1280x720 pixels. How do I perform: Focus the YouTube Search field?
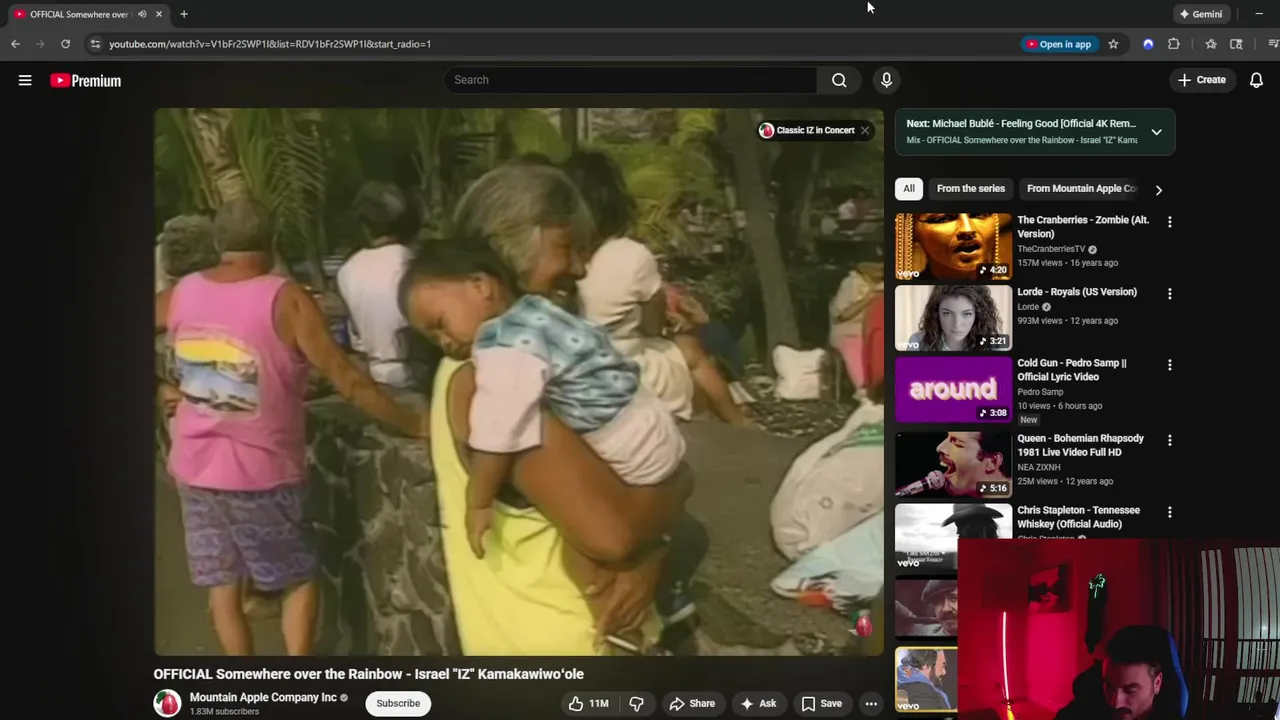pyautogui.click(x=630, y=80)
